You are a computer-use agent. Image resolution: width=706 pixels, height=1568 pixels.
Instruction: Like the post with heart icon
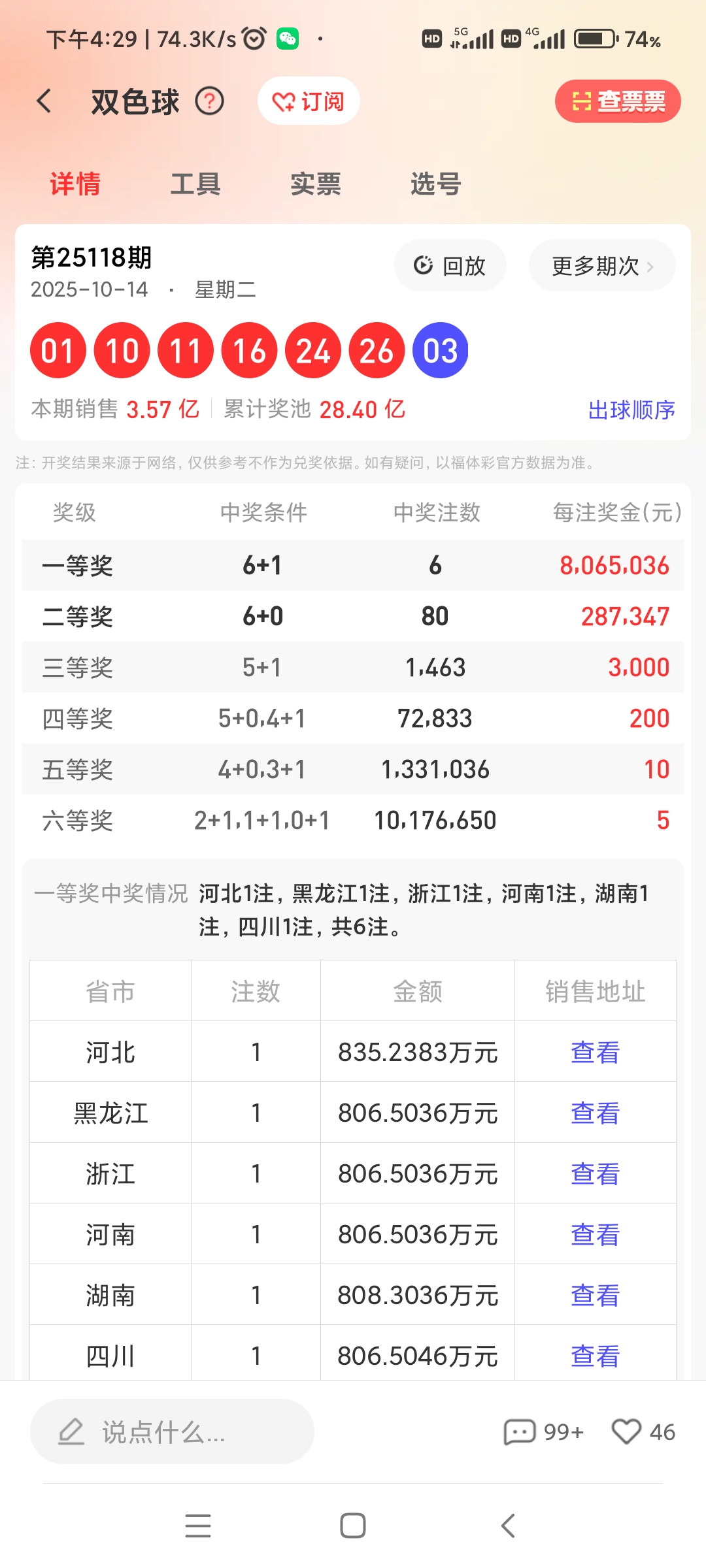(x=626, y=1432)
